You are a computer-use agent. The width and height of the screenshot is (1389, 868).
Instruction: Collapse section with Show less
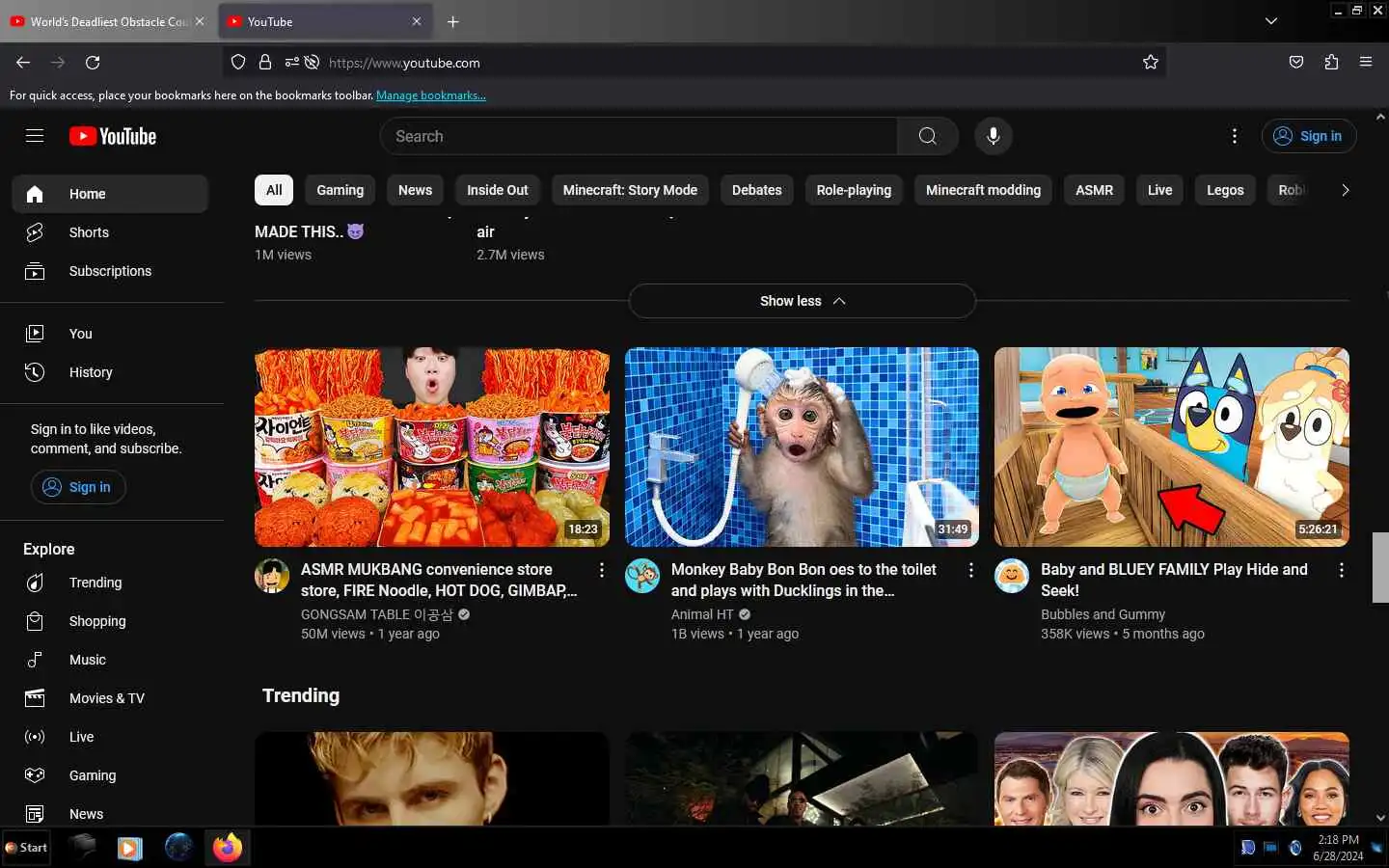[802, 301]
